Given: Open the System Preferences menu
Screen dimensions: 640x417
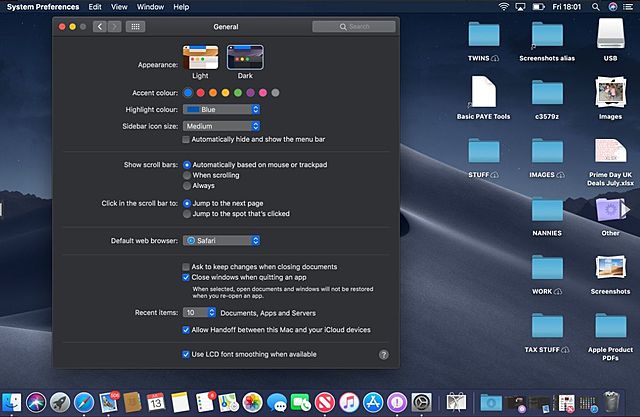Looking at the screenshot, I should point(43,7).
